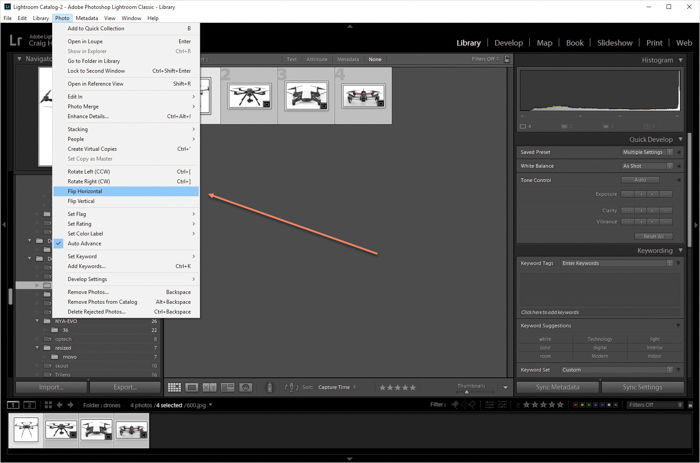Click the Export button

125,387
